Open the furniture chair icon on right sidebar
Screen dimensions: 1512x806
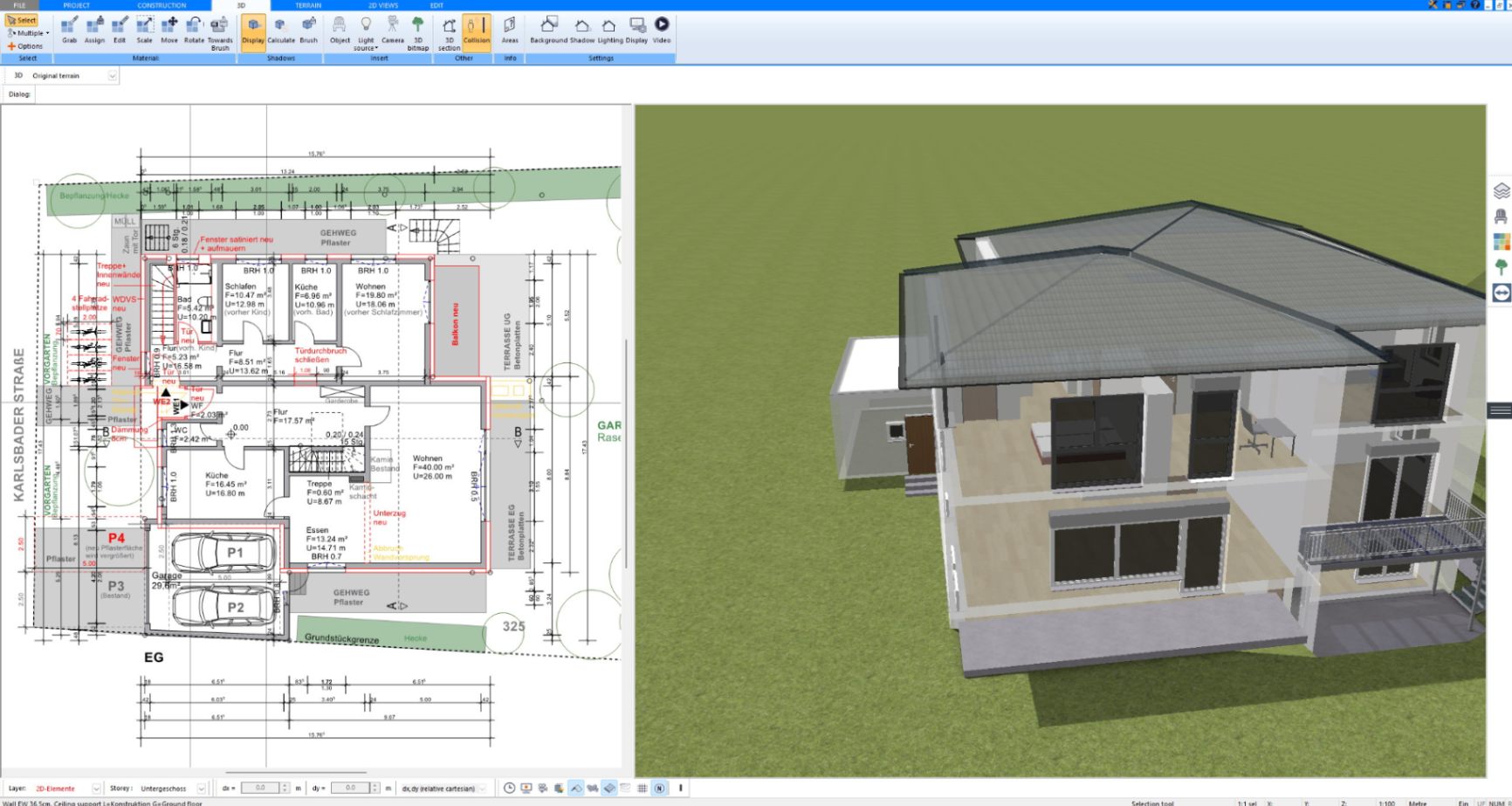click(x=1502, y=217)
